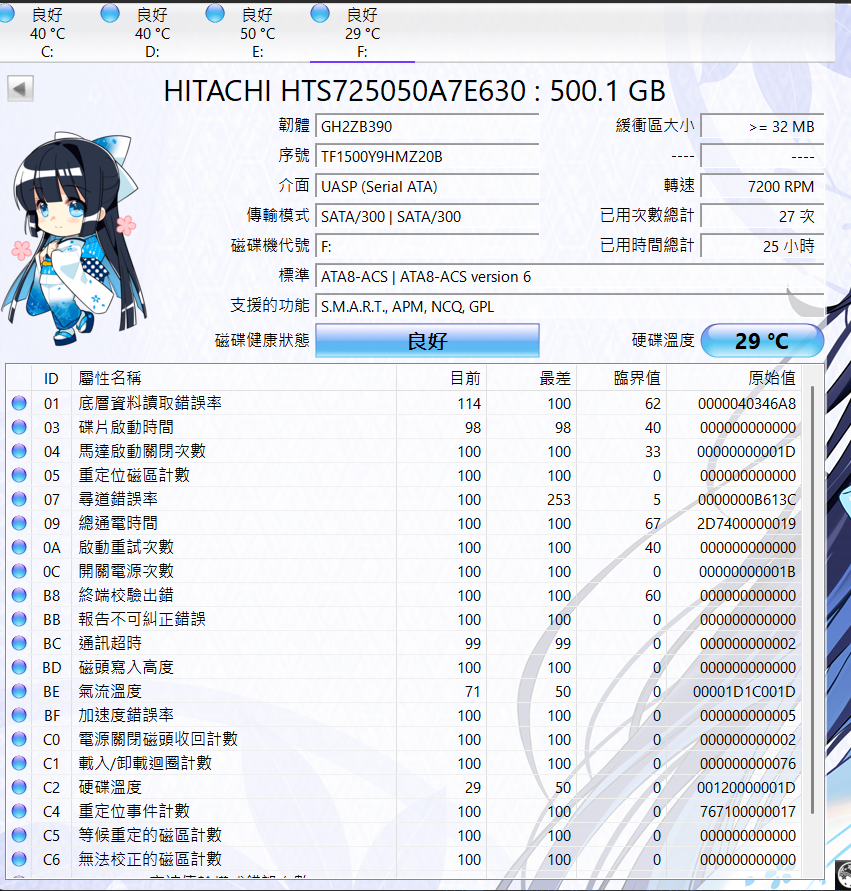Go to previous disk with left arrow

point(20,89)
